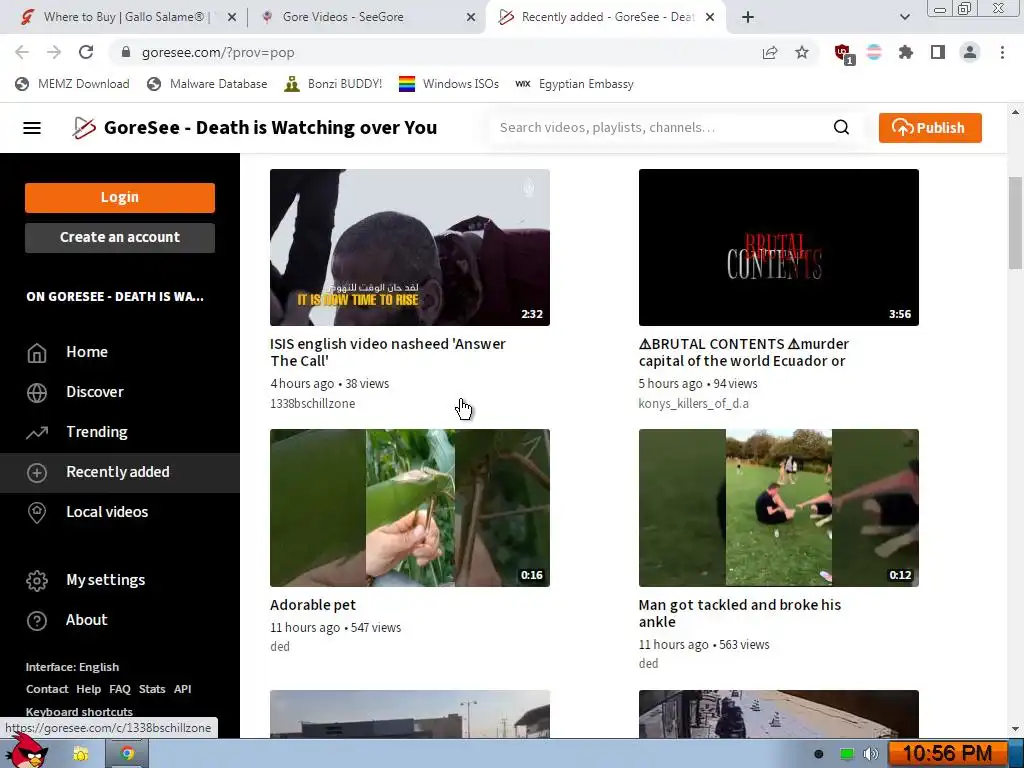
Task: Open the Help footer link
Action: point(88,690)
